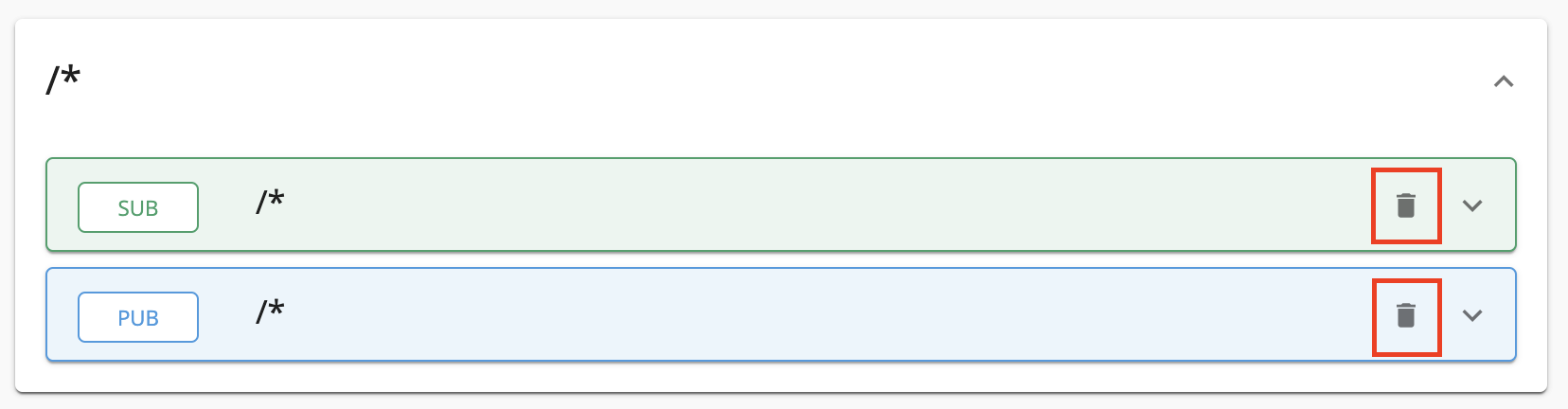Expand the SUB operation details chevron
The width and height of the screenshot is (1568, 409).
click(1472, 205)
